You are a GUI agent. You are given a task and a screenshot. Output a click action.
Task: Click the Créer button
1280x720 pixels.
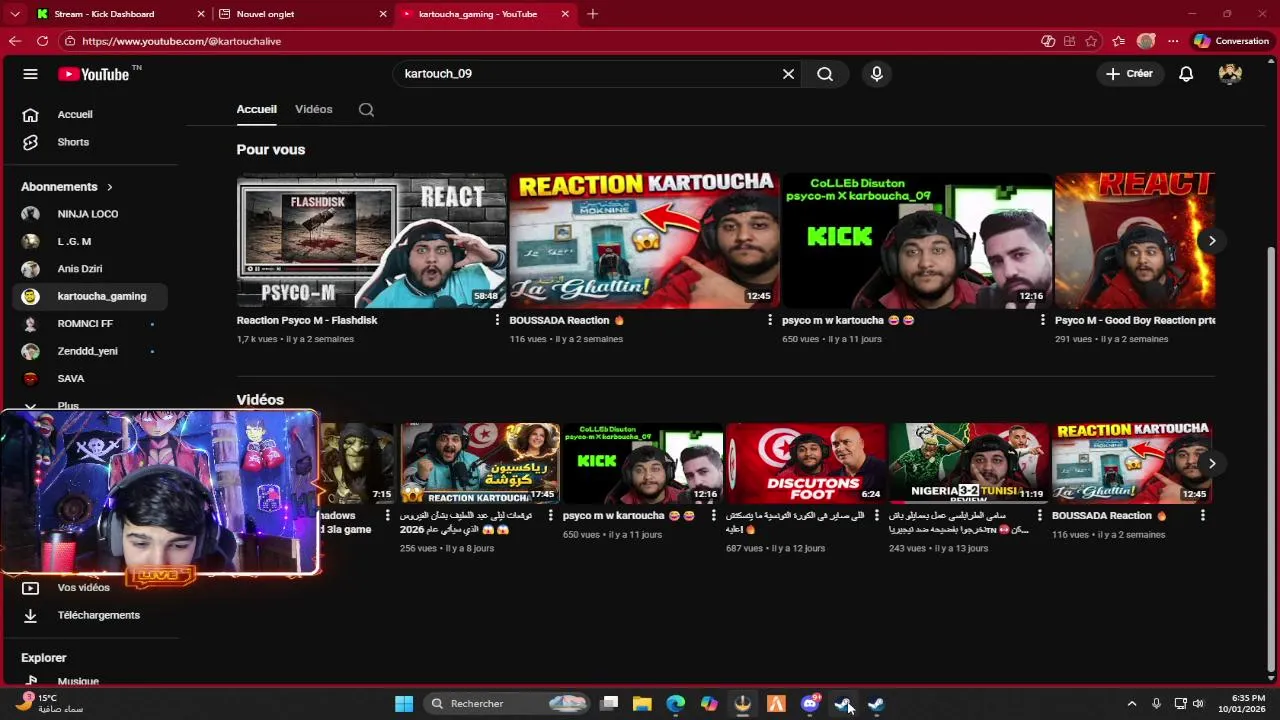click(x=1130, y=74)
